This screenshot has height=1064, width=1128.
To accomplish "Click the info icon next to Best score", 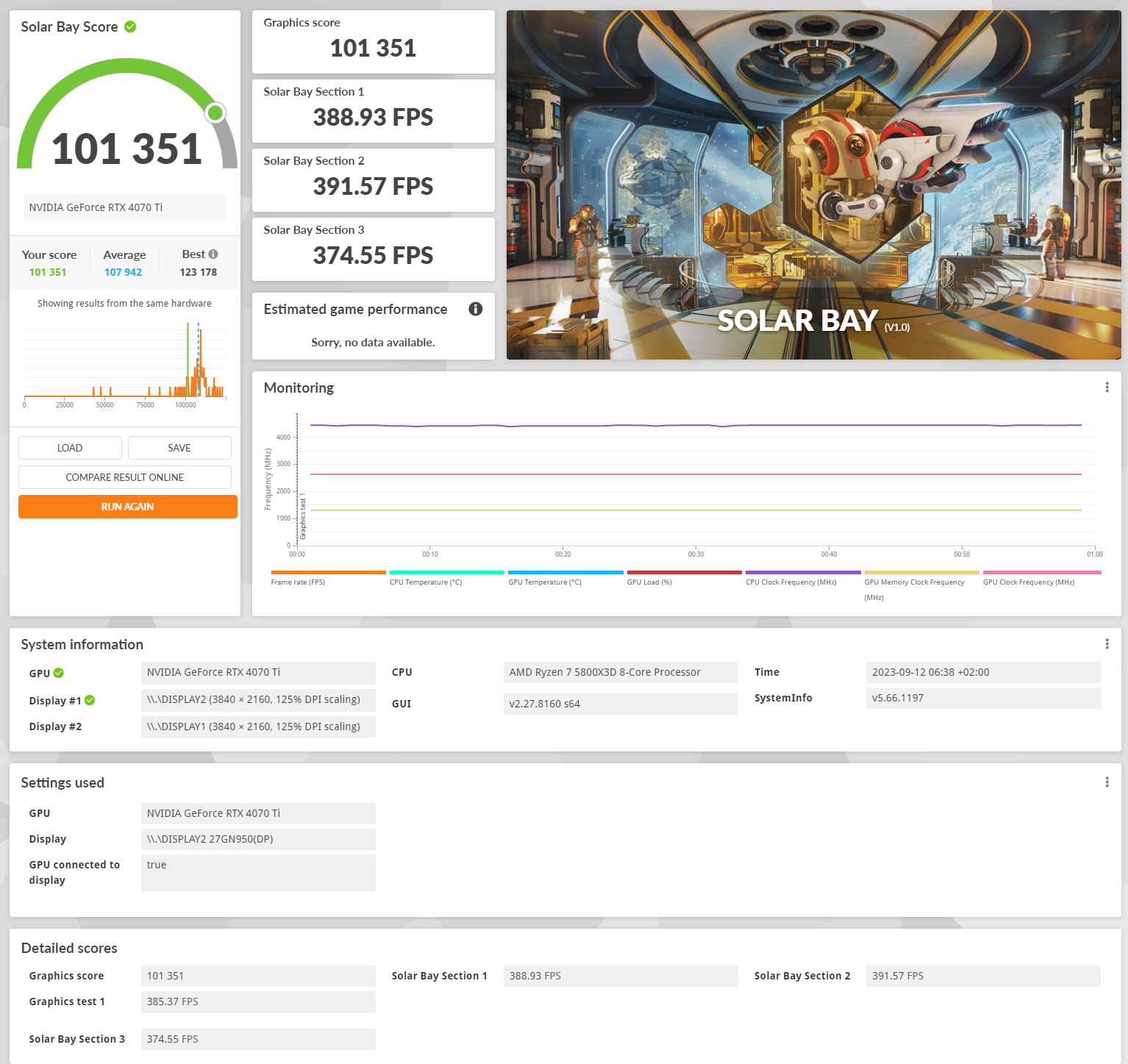I will click(213, 254).
